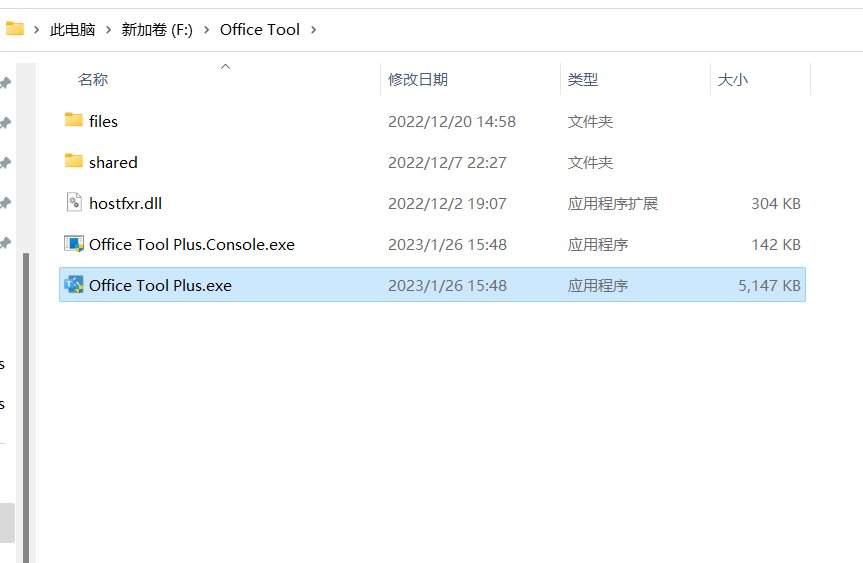The width and height of the screenshot is (863, 563).
Task: Expand chevron after Office Tool breadcrumb
Action: coord(314,30)
